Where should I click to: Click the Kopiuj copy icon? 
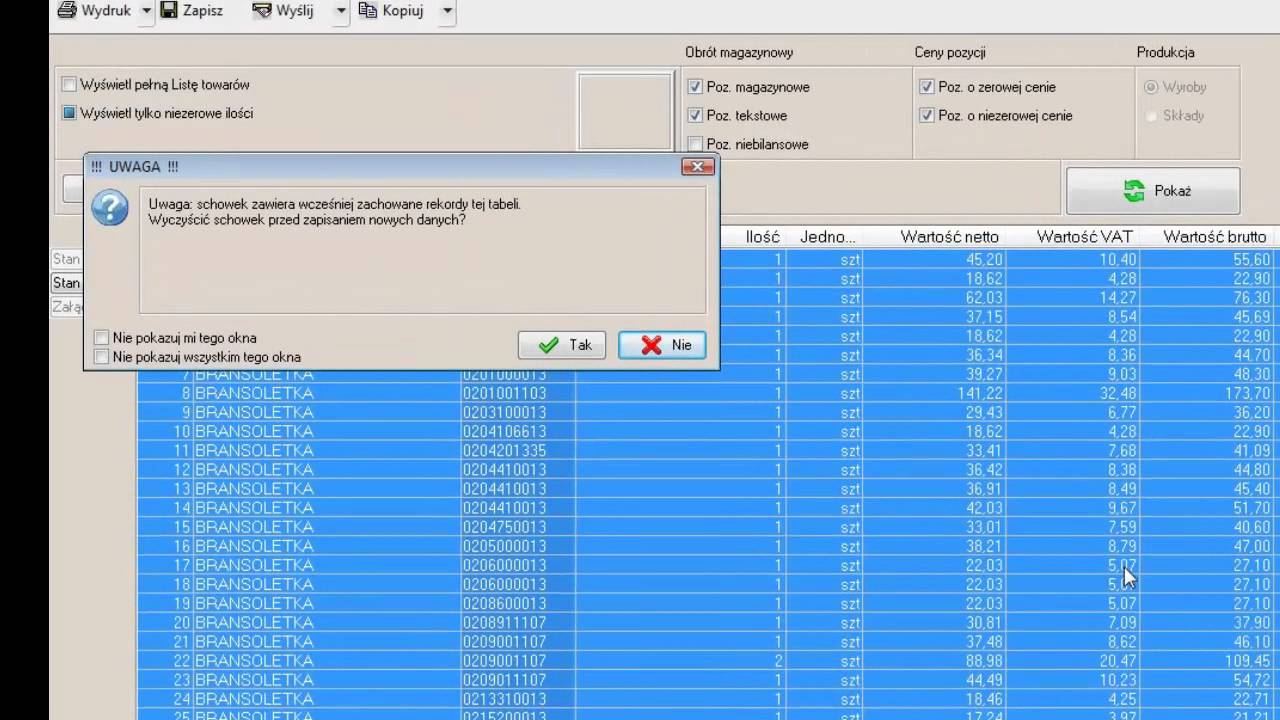[x=367, y=11]
